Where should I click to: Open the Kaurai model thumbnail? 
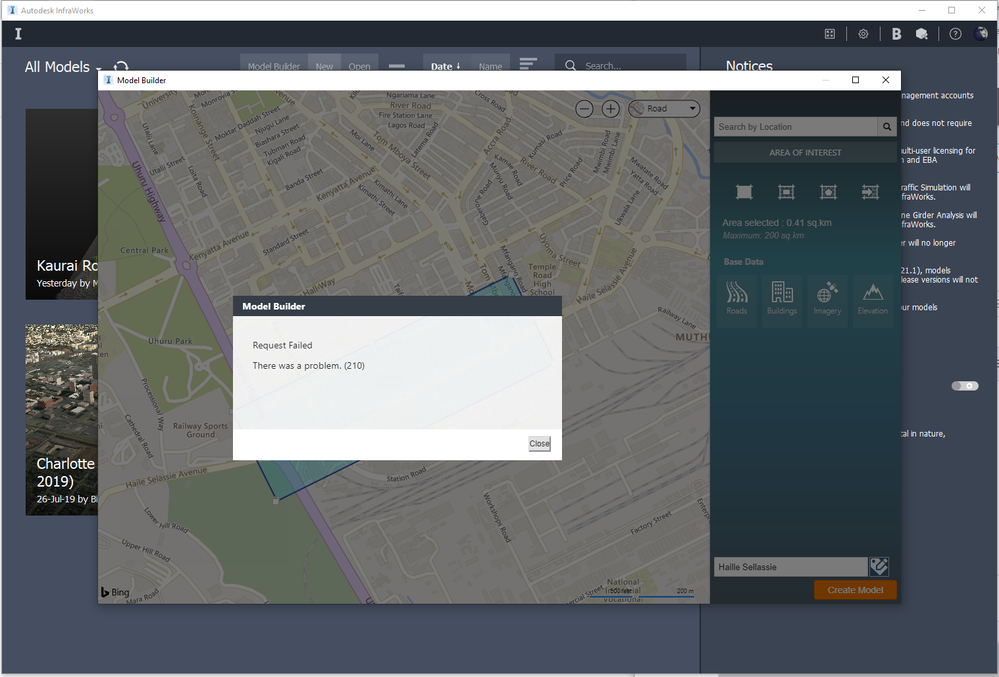[62, 204]
